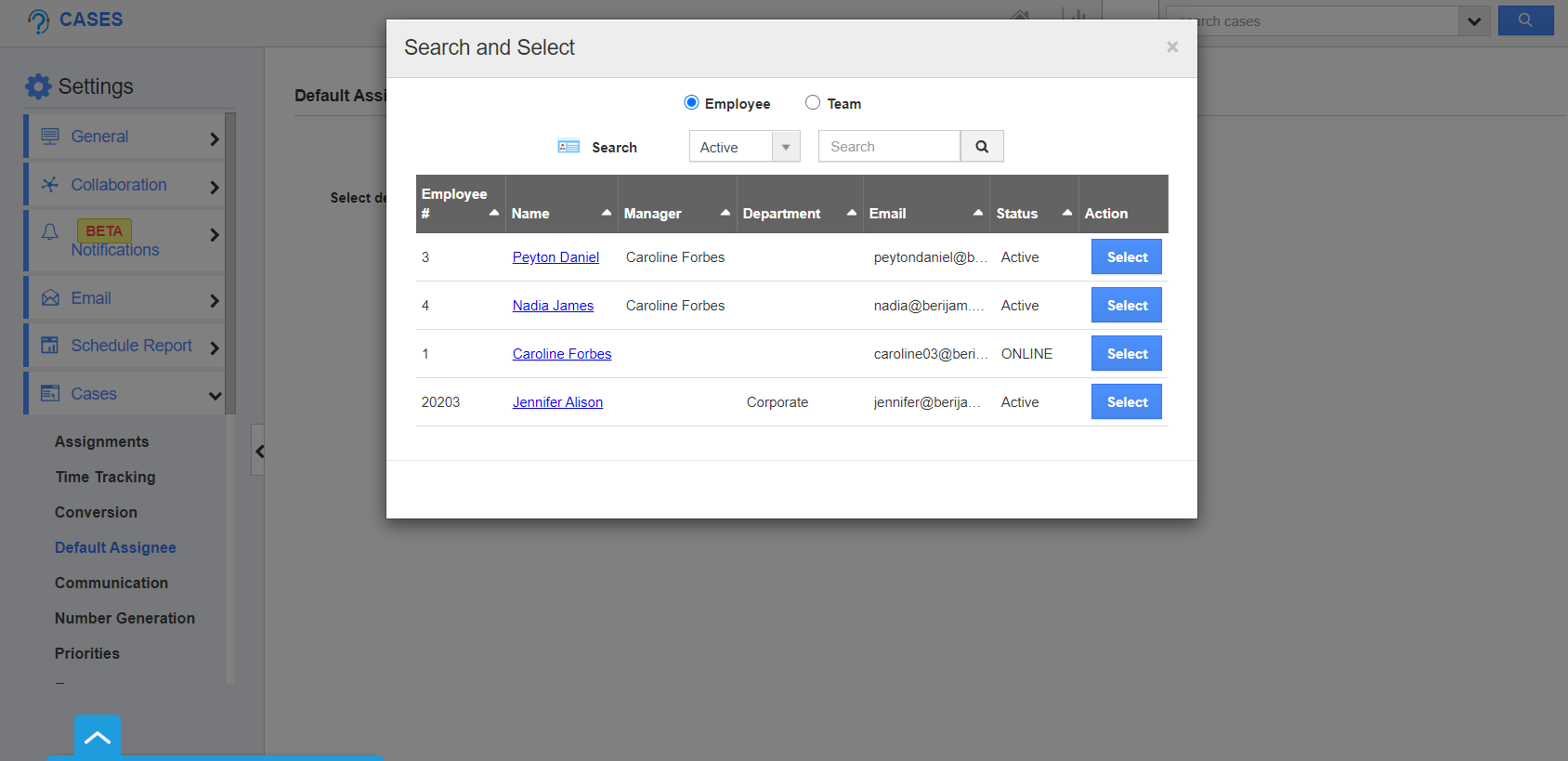Sort table by Name column arrow
Viewport: 1568px width, 761px height.
click(x=607, y=213)
